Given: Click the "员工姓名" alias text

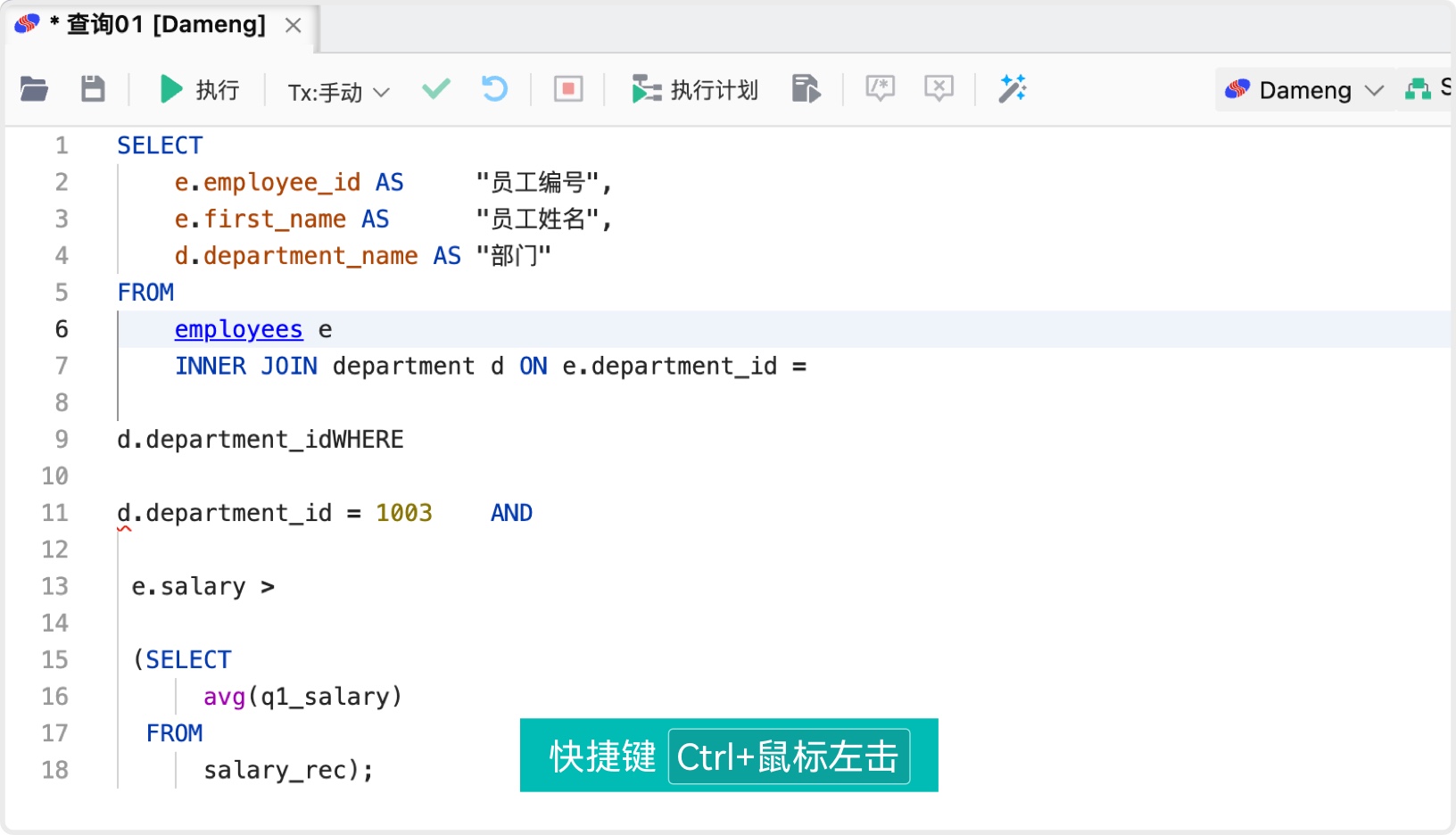Looking at the screenshot, I should (536, 219).
